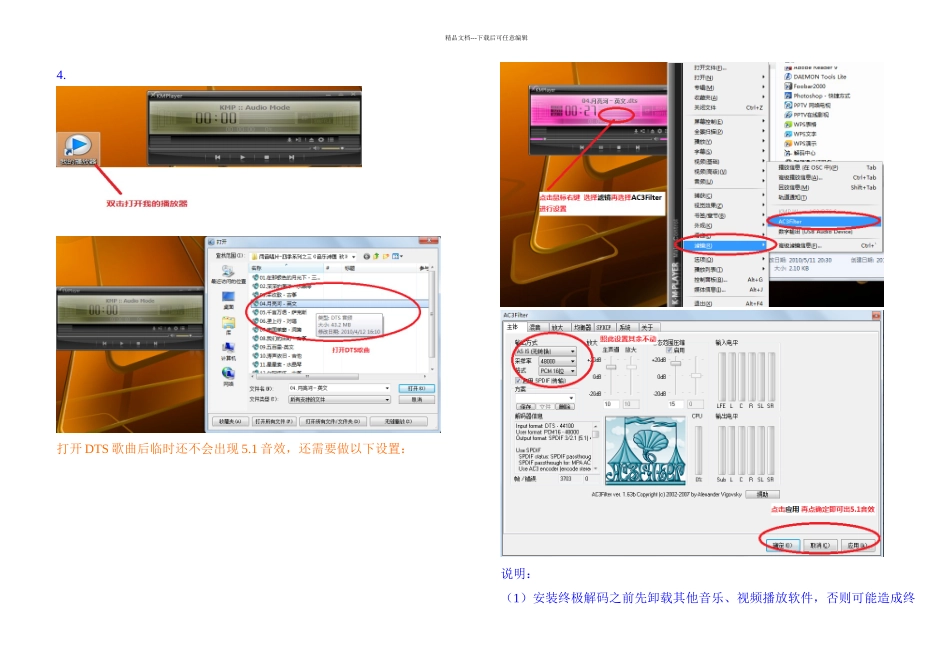Viewport: 950px width, 672px height.
Task: Switch to the SPDIF tab in AC3Filter
Action: 604,327
